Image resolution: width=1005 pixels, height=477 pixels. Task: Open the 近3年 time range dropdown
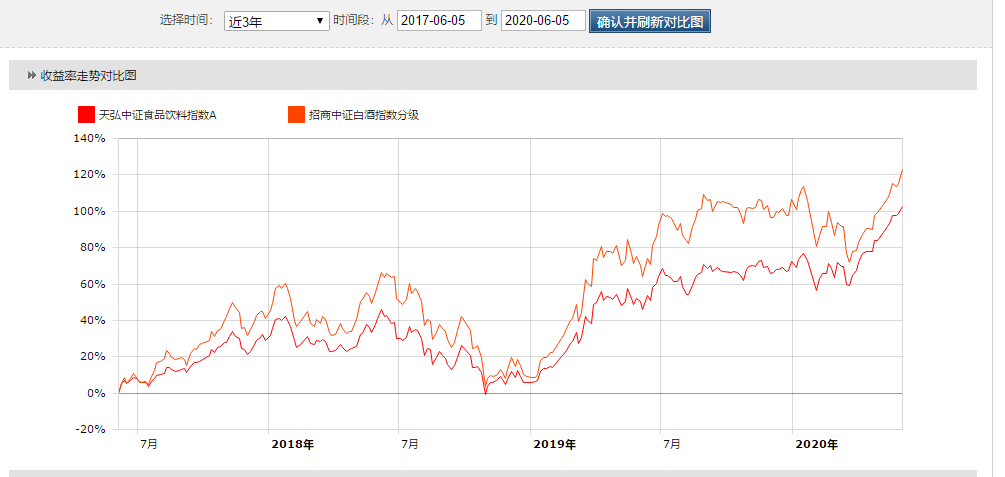click(277, 22)
